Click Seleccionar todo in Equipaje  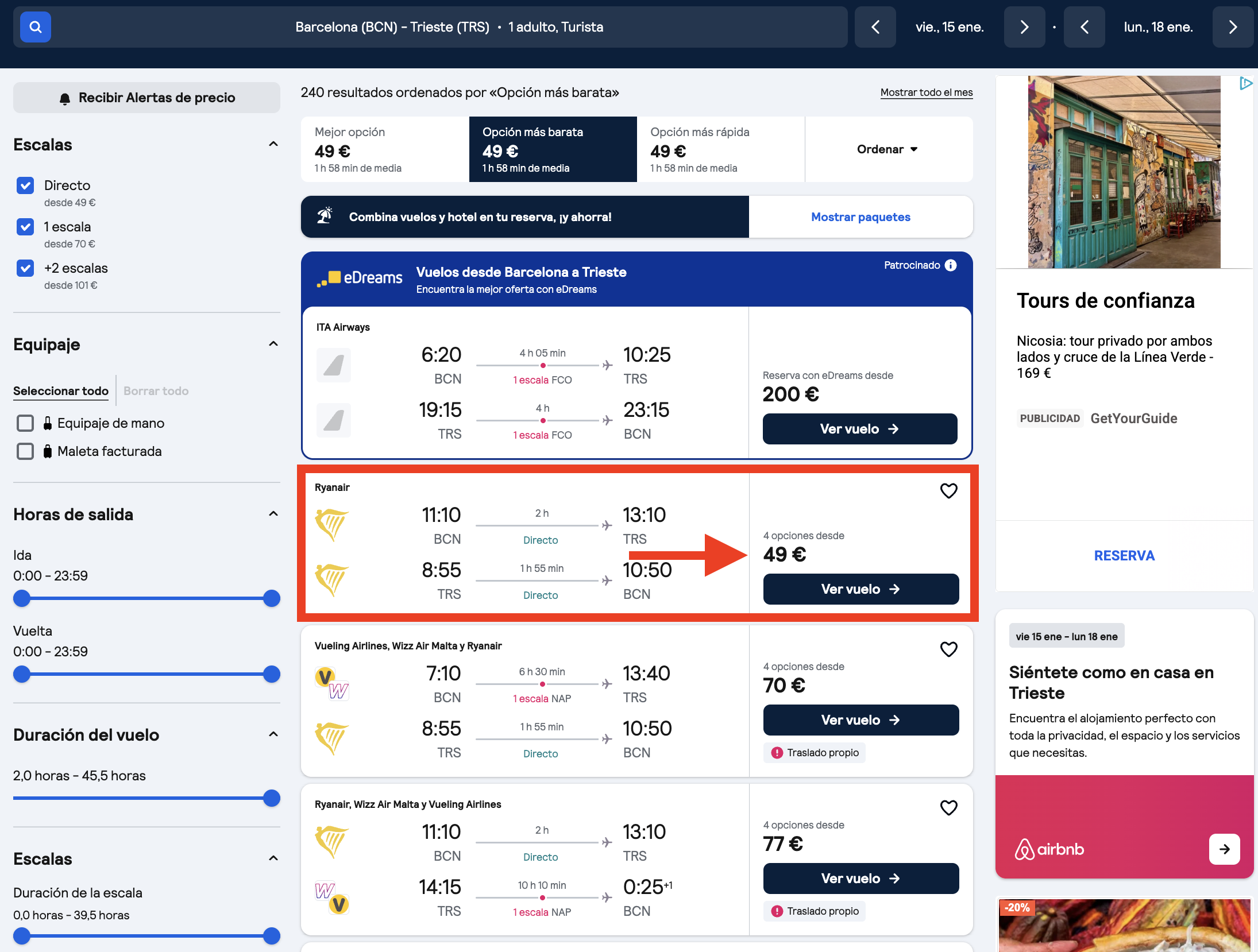(61, 391)
